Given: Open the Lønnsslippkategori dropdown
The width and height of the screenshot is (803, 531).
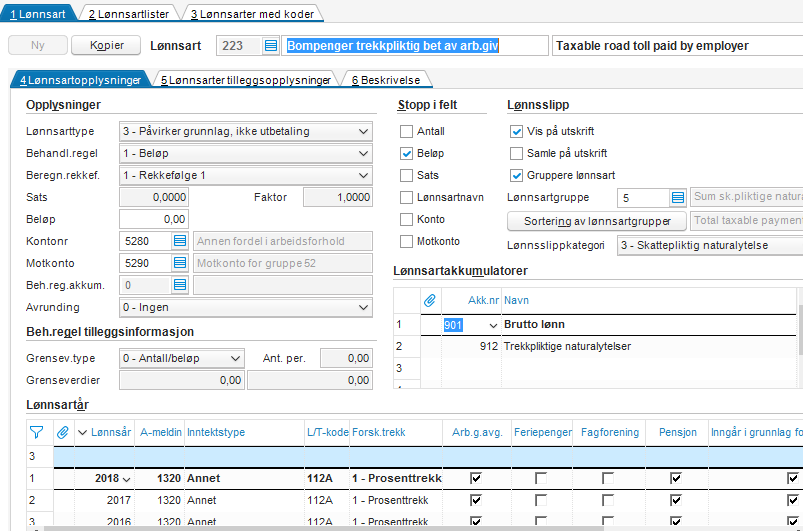Looking at the screenshot, I should pyautogui.click(x=710, y=245).
